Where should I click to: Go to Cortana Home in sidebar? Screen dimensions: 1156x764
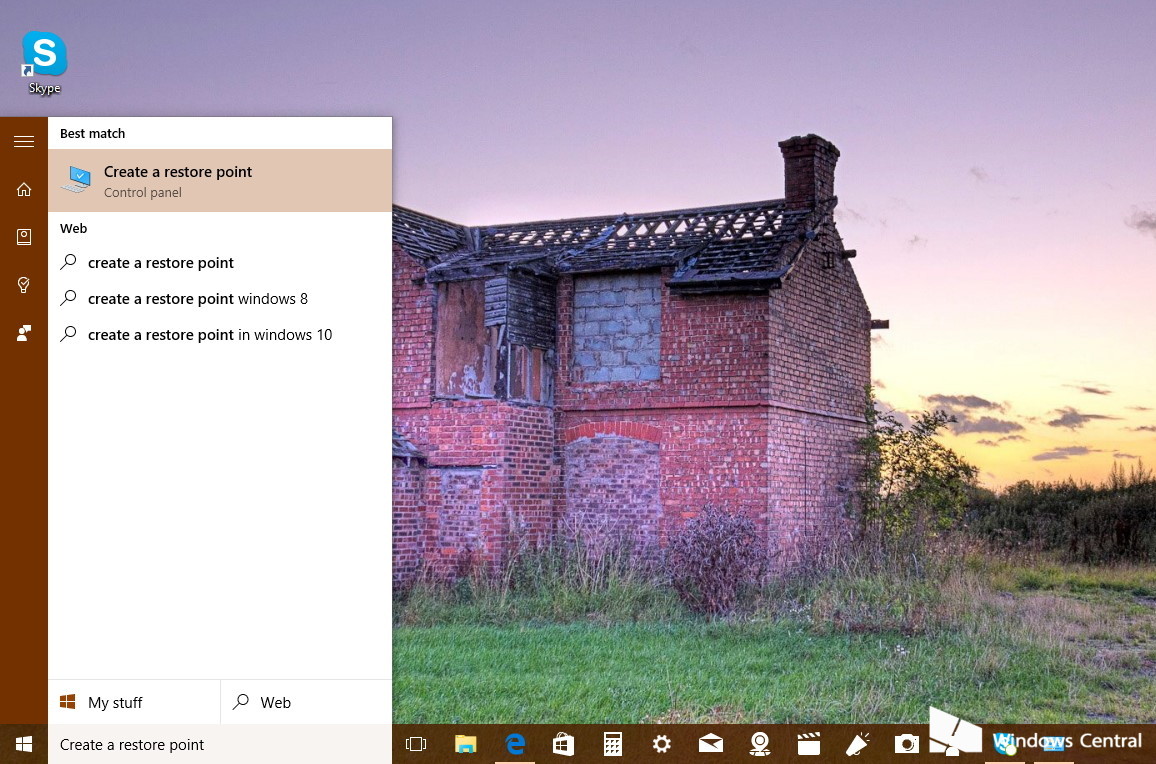pyautogui.click(x=24, y=189)
